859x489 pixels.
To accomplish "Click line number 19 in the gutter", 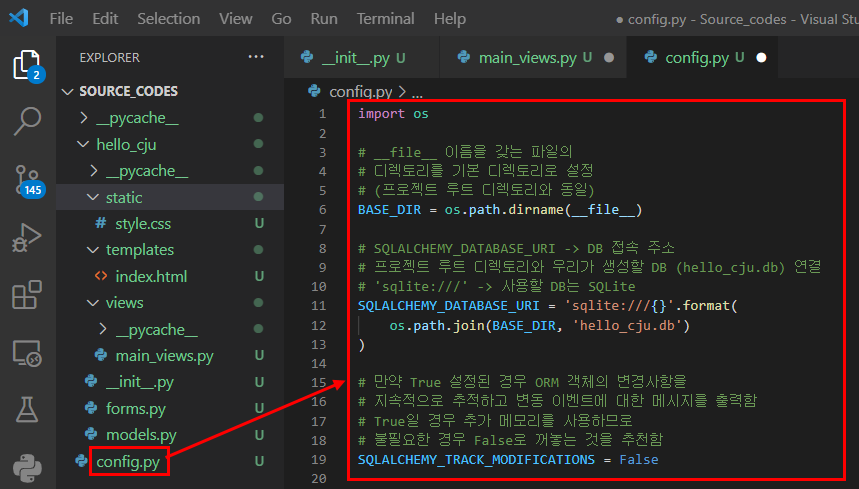I will pos(319,459).
